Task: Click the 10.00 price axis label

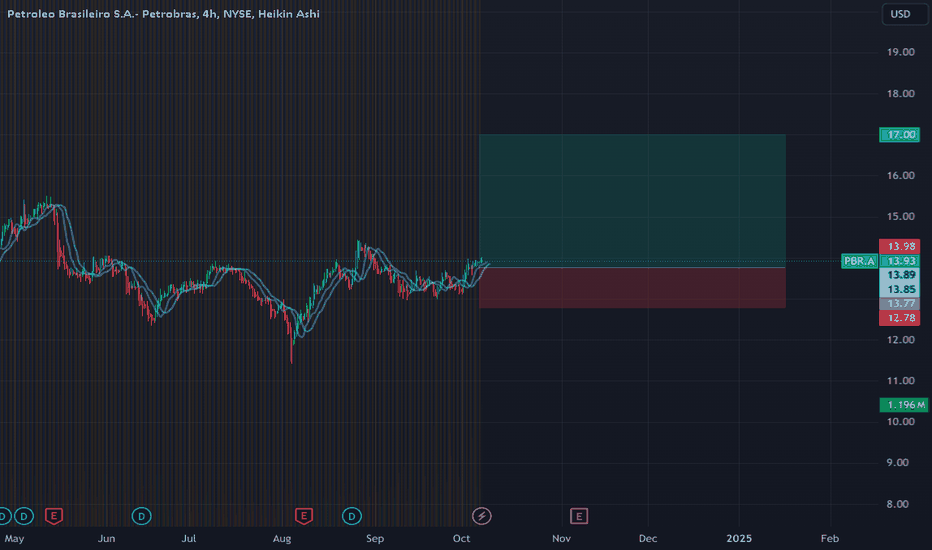Action: click(900, 422)
